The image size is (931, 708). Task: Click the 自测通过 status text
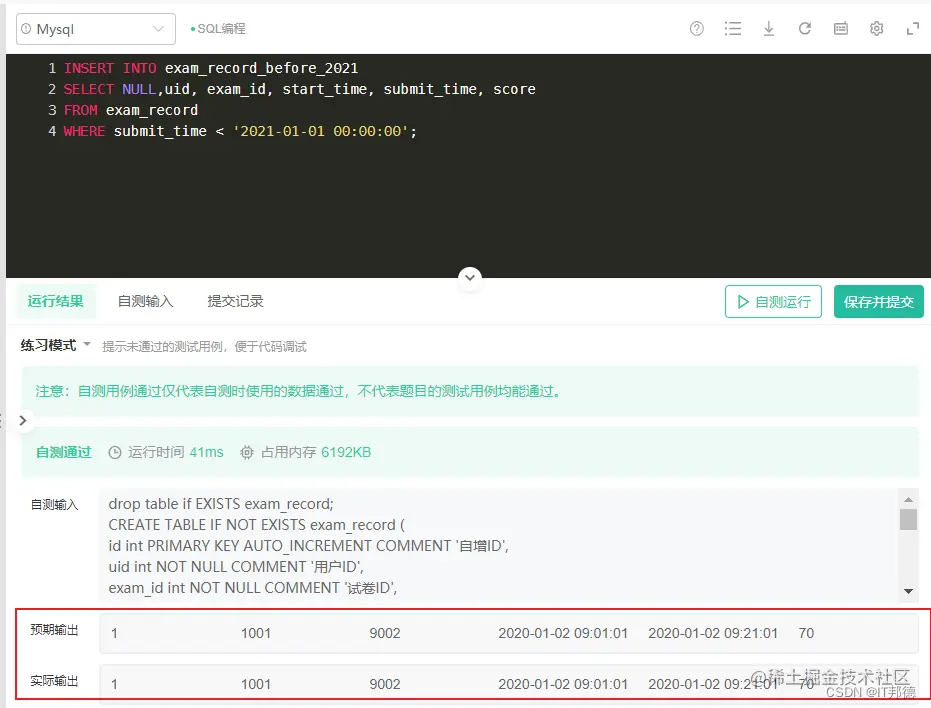coord(64,453)
